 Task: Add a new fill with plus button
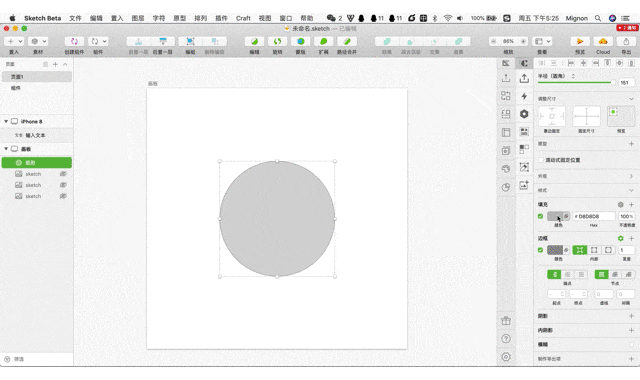(631, 204)
